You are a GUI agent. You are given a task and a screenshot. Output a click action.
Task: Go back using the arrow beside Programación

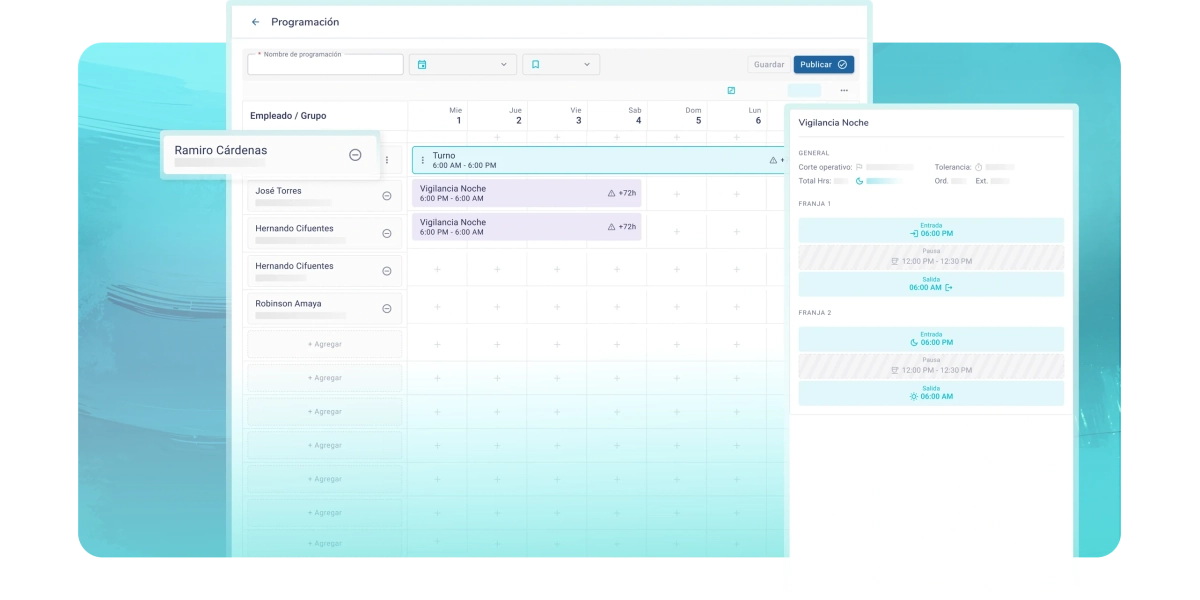click(255, 22)
